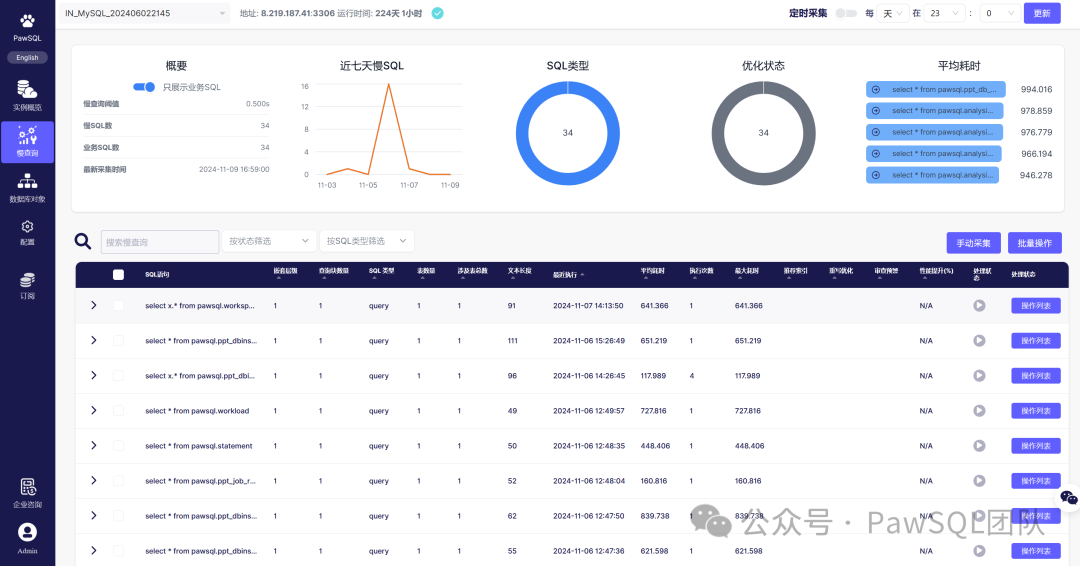Open the hour dropdown showing 23
This screenshot has width=1080, height=566.
944,13
